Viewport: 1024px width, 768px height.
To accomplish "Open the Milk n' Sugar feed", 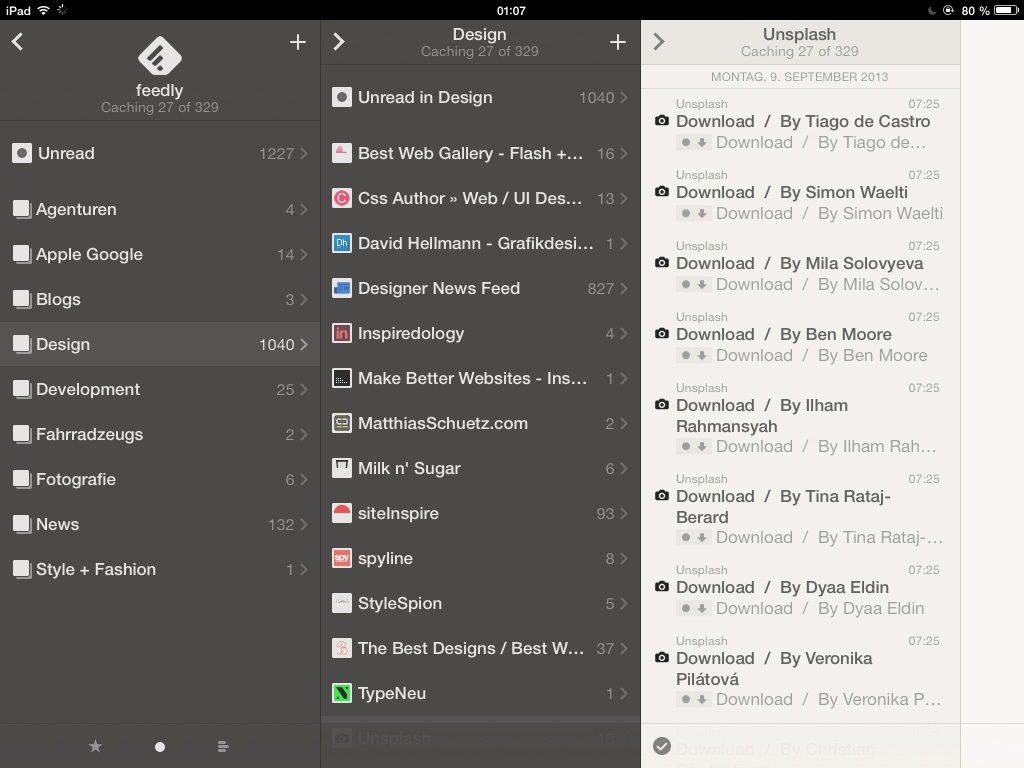I will pos(480,468).
